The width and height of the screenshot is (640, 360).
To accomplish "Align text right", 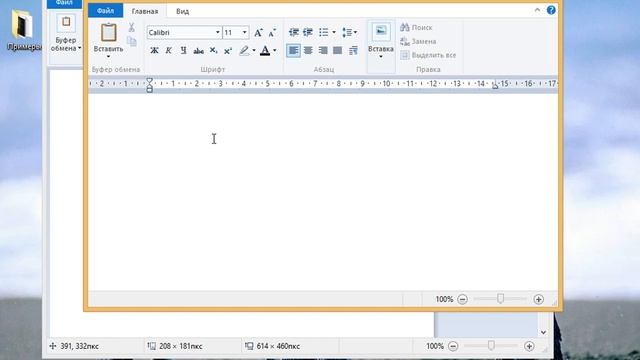I will click(x=323, y=51).
